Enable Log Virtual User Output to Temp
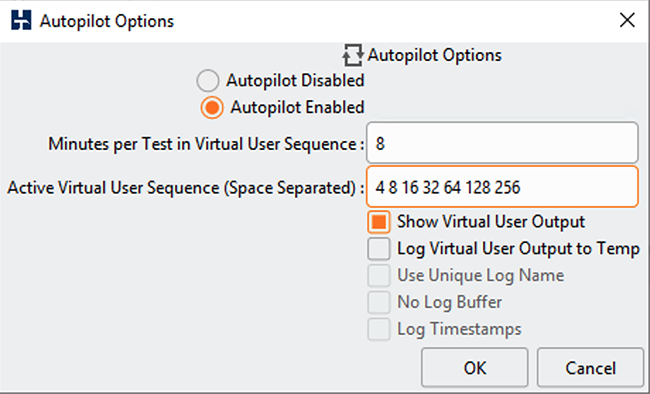 [378, 248]
